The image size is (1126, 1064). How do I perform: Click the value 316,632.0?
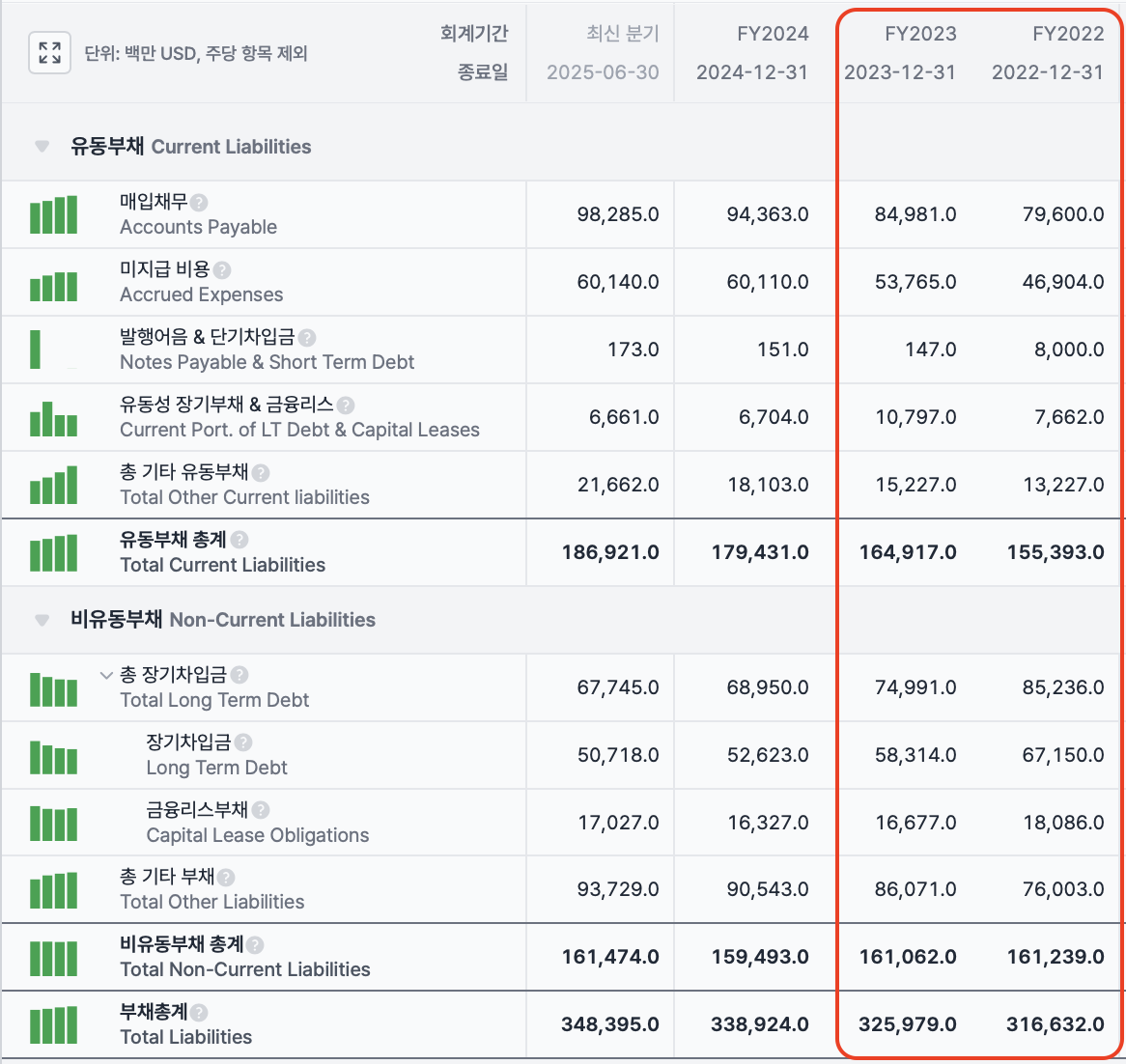[x=1056, y=1024]
